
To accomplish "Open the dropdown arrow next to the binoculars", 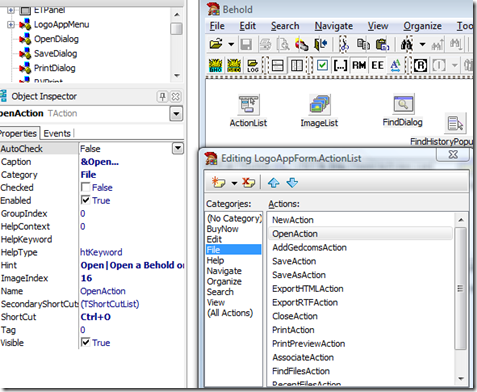I will point(422,44).
